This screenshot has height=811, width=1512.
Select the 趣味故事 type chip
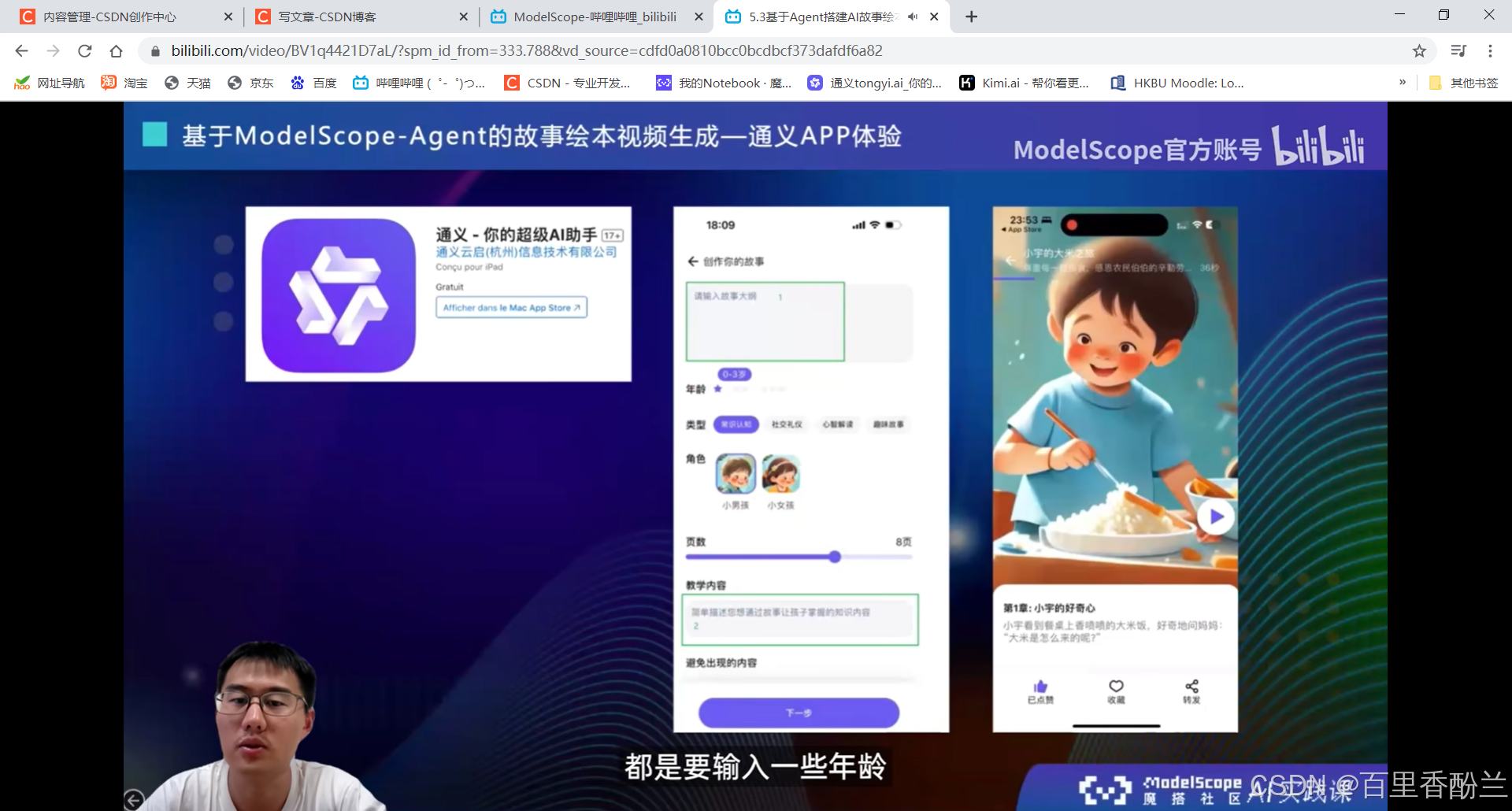(x=888, y=424)
